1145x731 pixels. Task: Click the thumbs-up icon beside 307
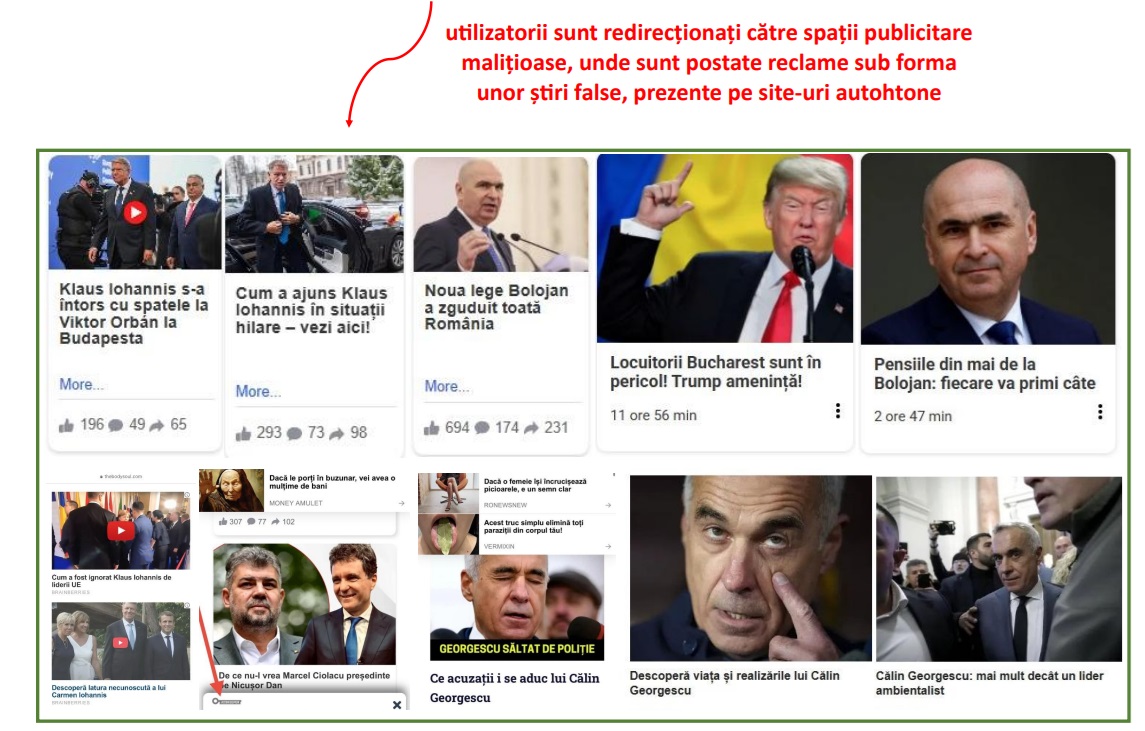(223, 521)
